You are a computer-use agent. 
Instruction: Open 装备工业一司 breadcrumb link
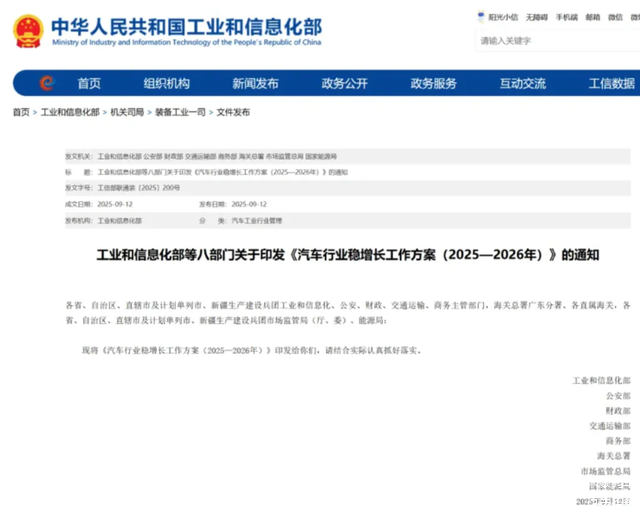pyautogui.click(x=180, y=113)
